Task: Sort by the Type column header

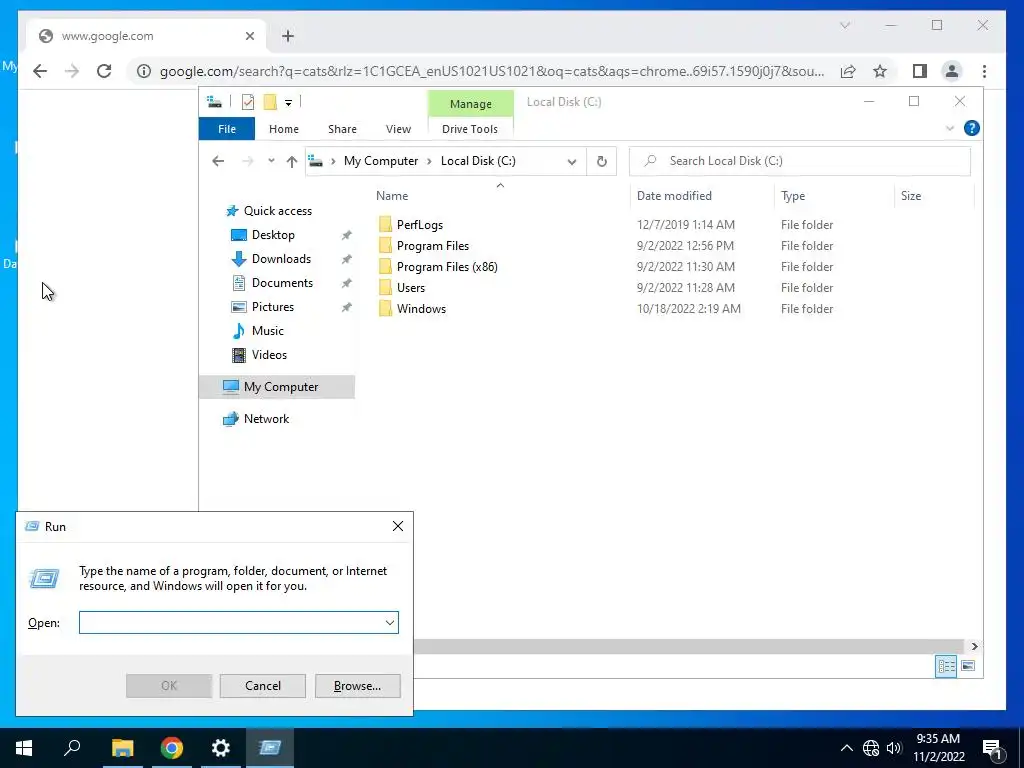Action: click(793, 196)
